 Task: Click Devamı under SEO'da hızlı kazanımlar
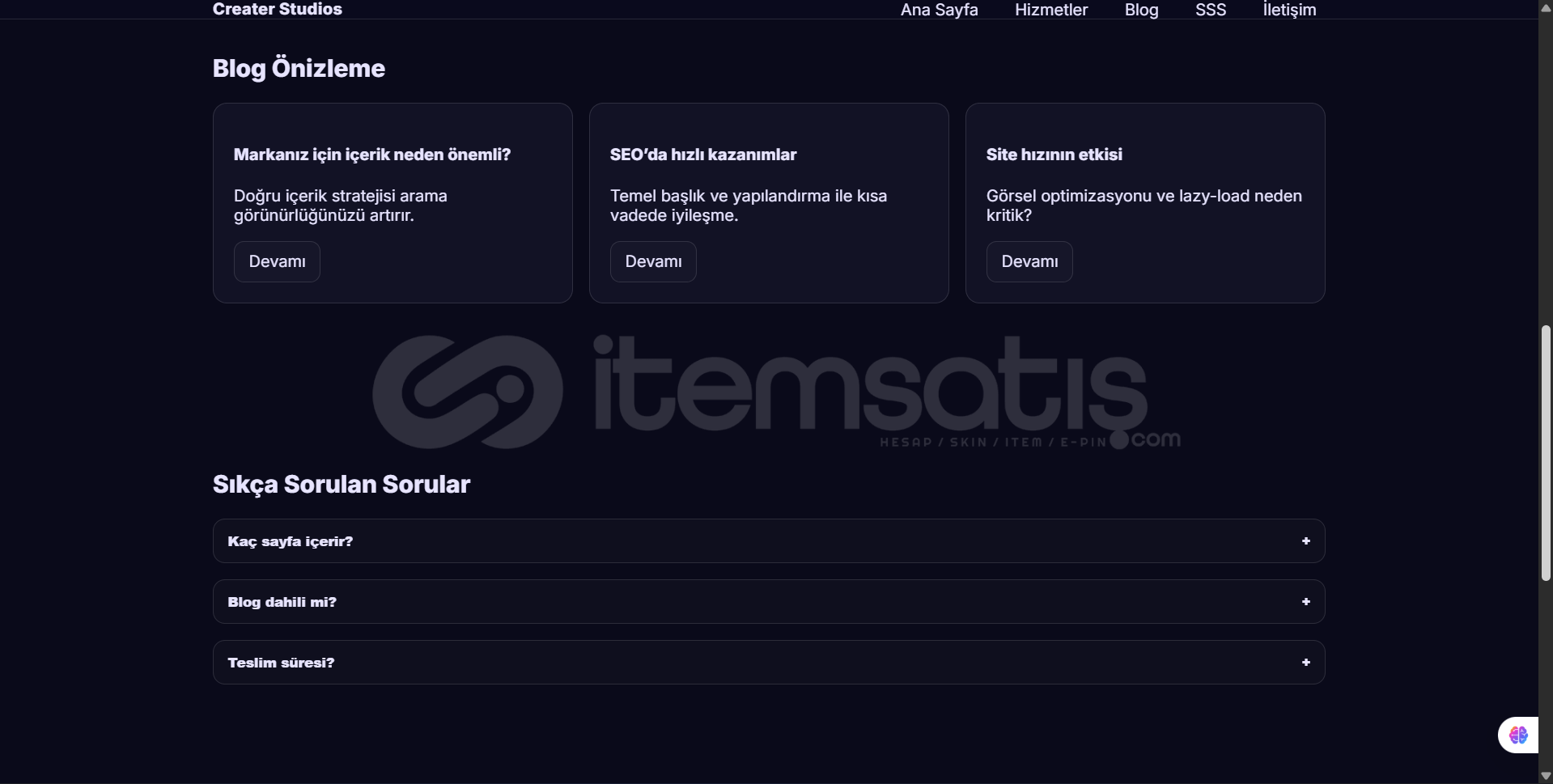[x=653, y=261]
